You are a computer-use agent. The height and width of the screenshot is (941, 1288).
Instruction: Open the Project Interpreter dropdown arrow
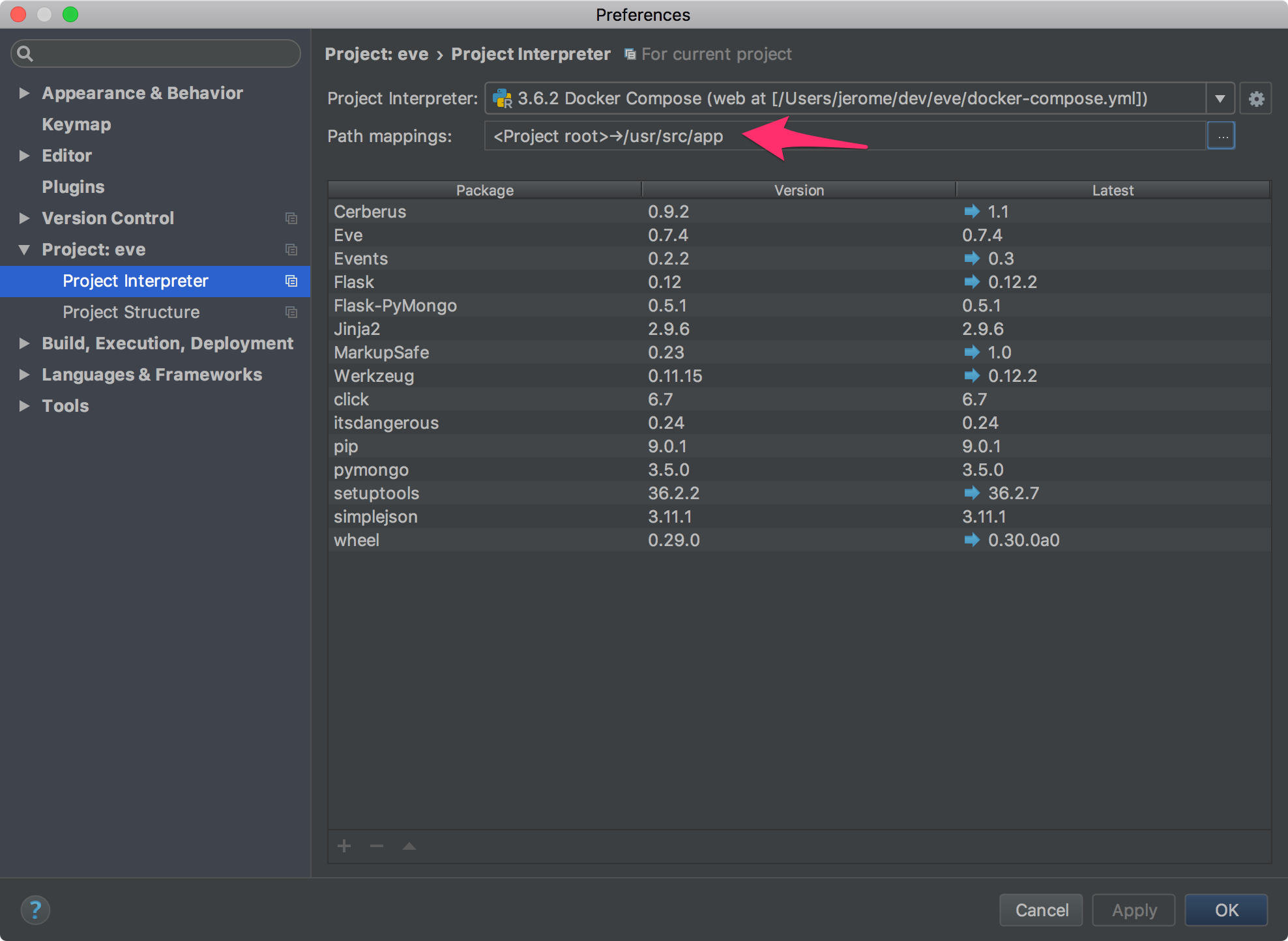(1220, 99)
